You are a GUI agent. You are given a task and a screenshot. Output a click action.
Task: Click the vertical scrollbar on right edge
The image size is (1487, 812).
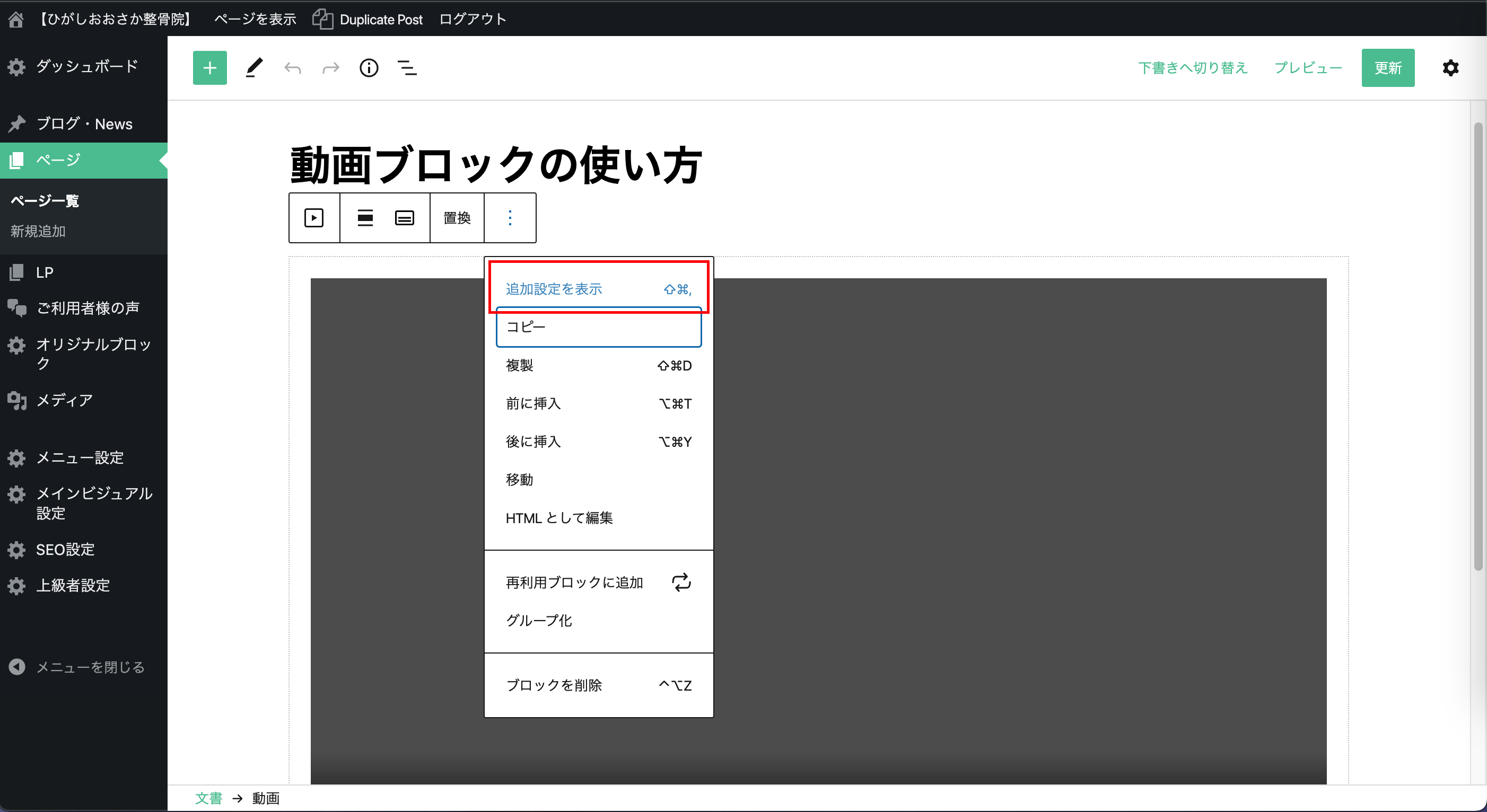1478,346
